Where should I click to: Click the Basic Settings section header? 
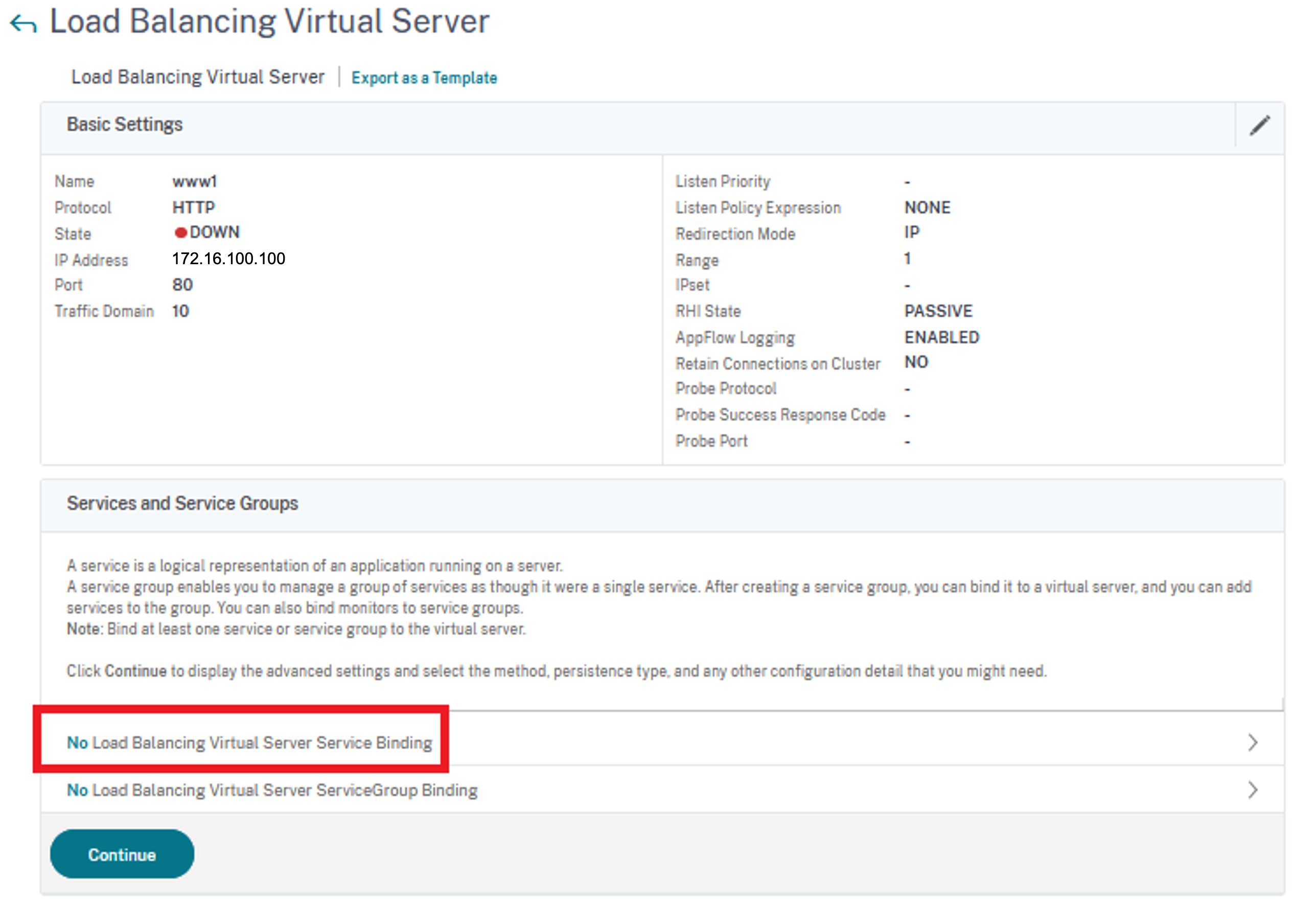click(x=125, y=125)
